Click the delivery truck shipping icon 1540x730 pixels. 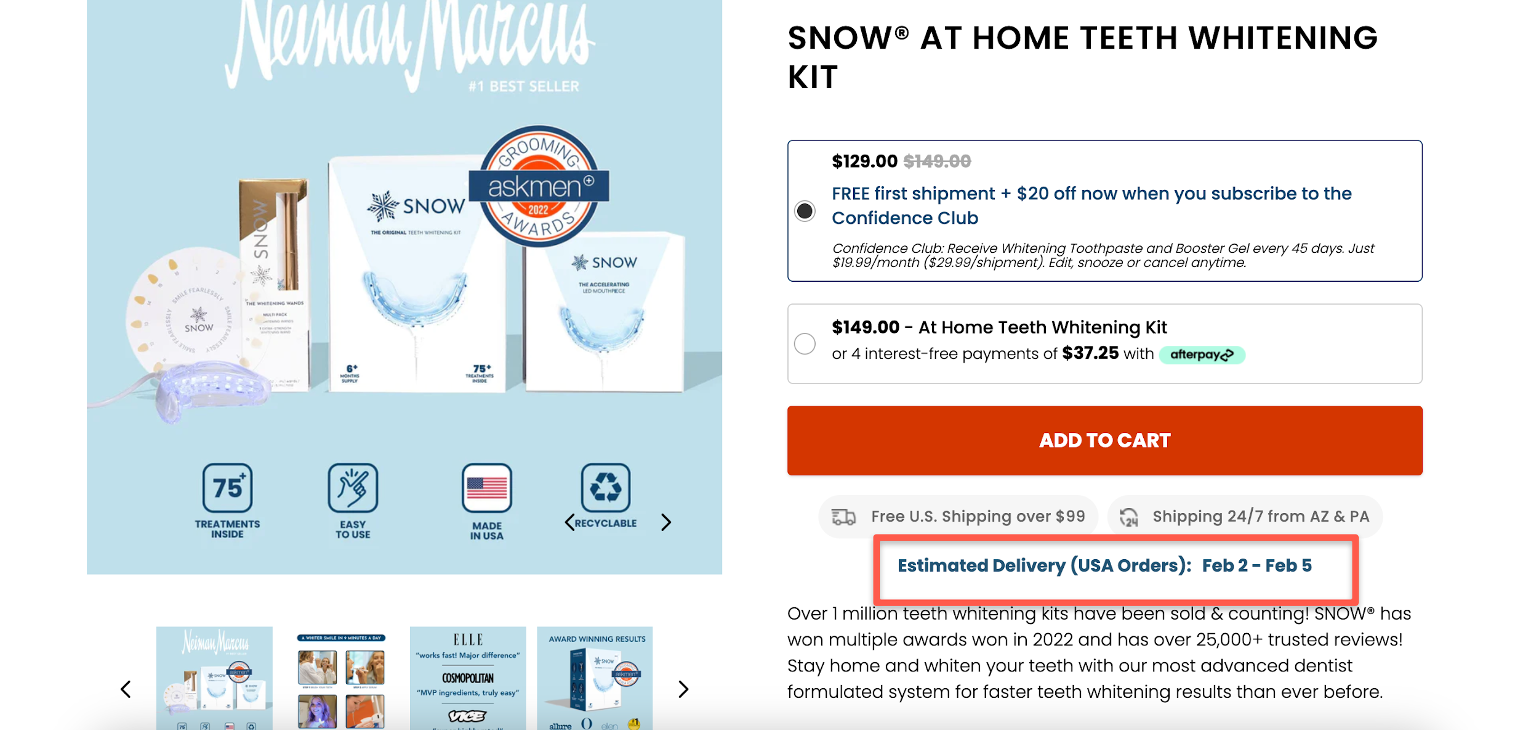844,517
